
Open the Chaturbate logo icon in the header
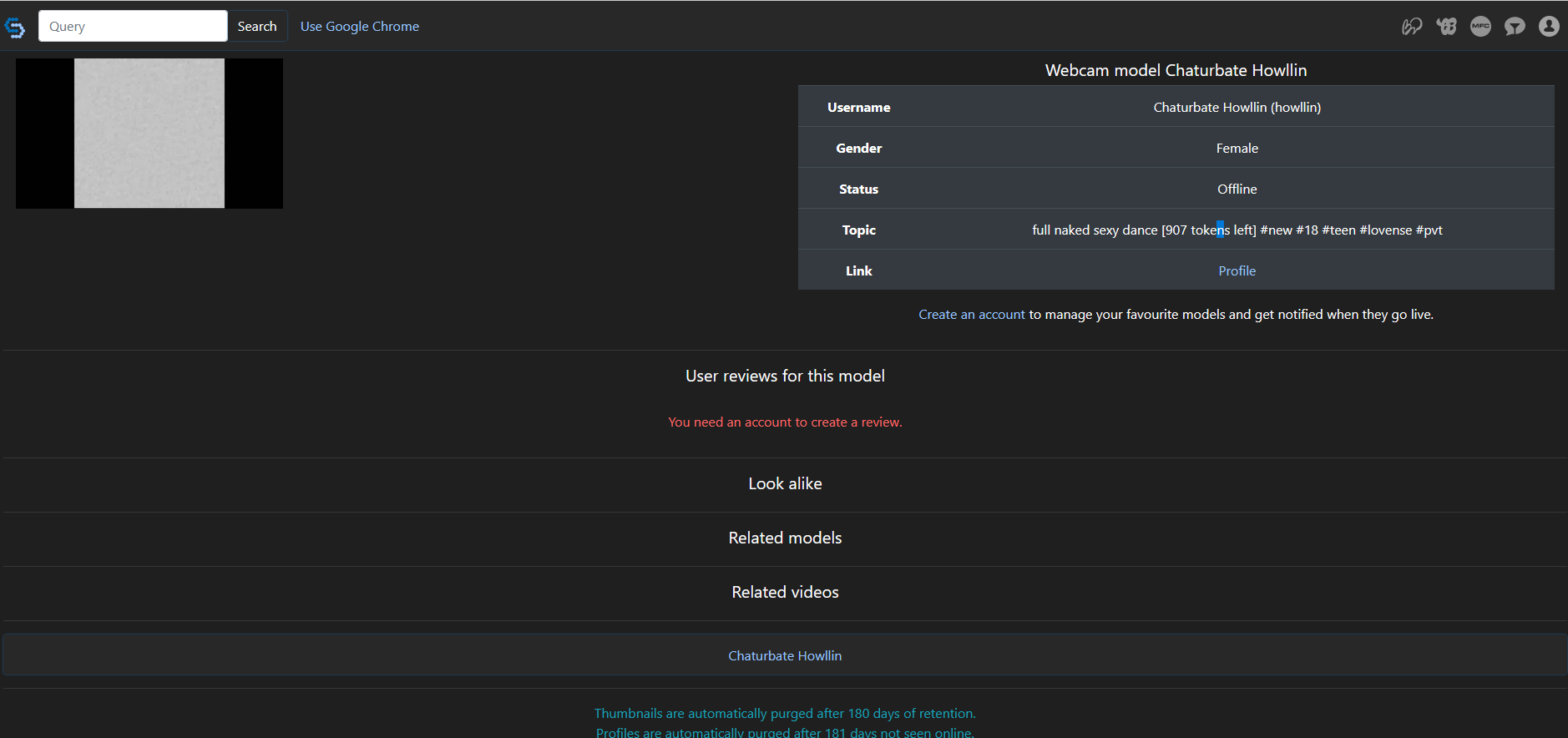[1446, 27]
